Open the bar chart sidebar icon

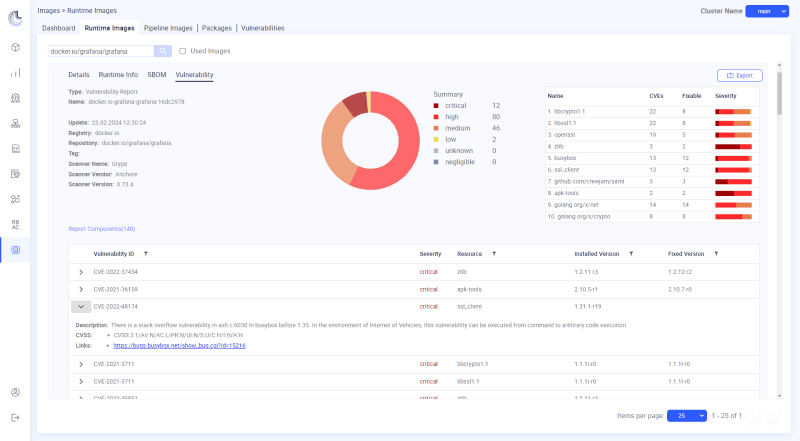[15, 73]
